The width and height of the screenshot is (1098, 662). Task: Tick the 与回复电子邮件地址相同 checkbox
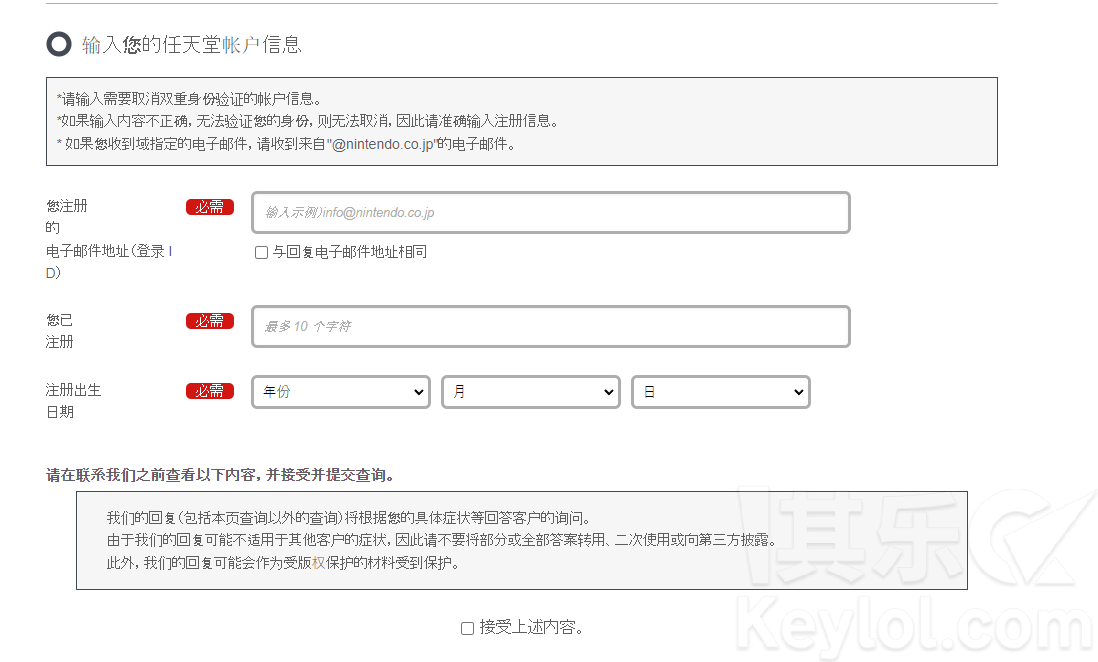point(261,253)
